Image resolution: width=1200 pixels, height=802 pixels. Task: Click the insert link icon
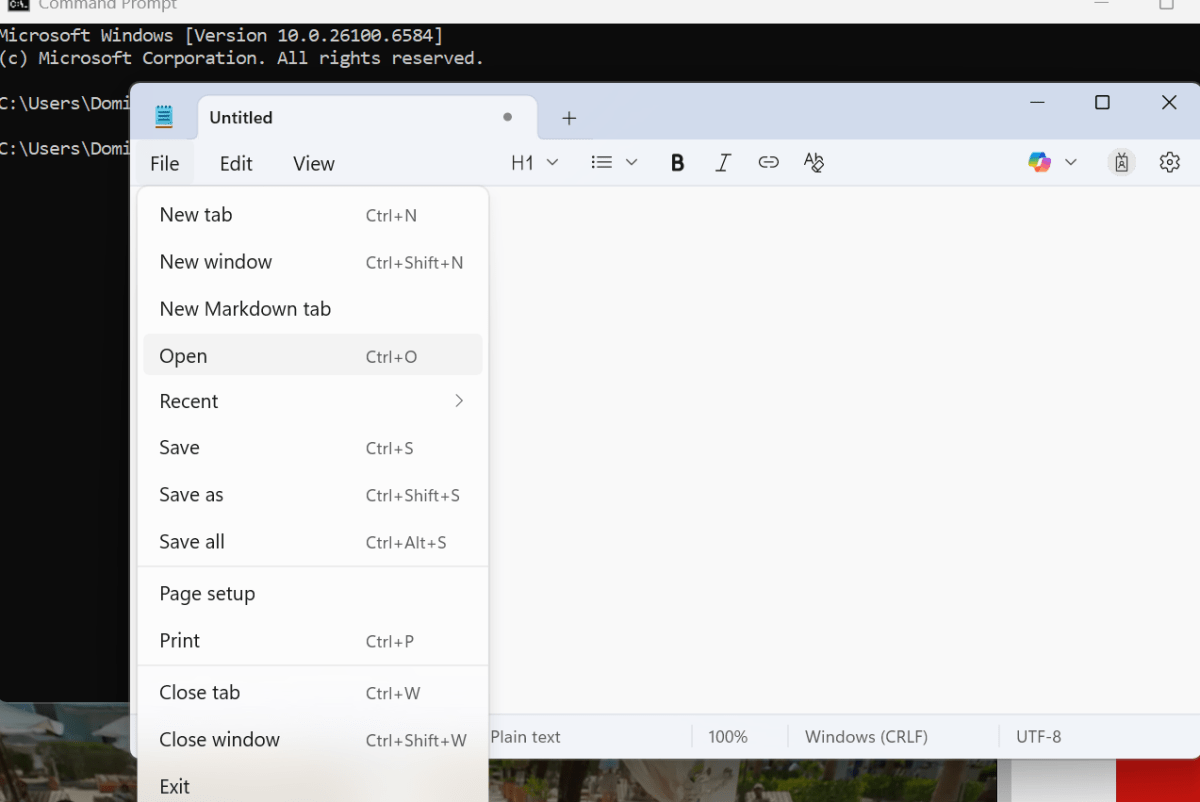click(x=768, y=163)
